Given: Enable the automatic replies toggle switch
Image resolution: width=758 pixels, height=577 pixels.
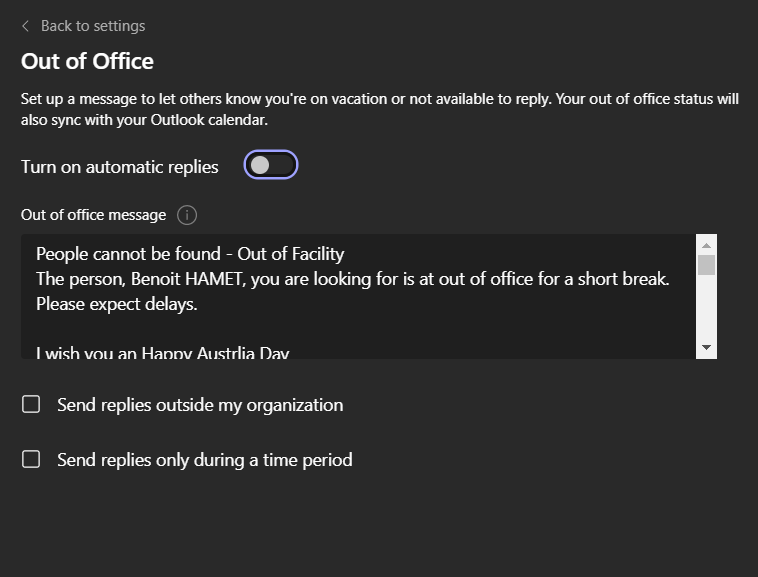Looking at the screenshot, I should 271,166.
